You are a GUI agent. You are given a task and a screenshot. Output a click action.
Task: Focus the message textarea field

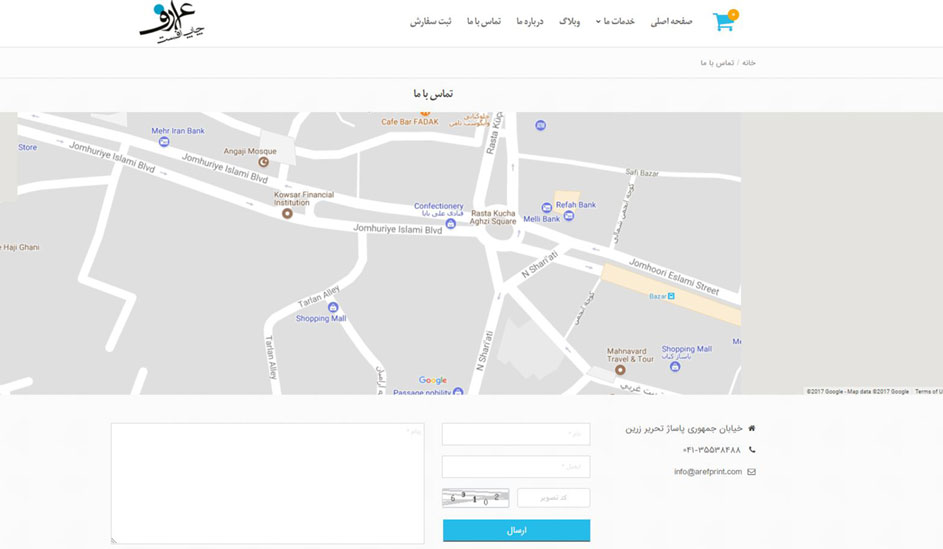[x=268, y=483]
